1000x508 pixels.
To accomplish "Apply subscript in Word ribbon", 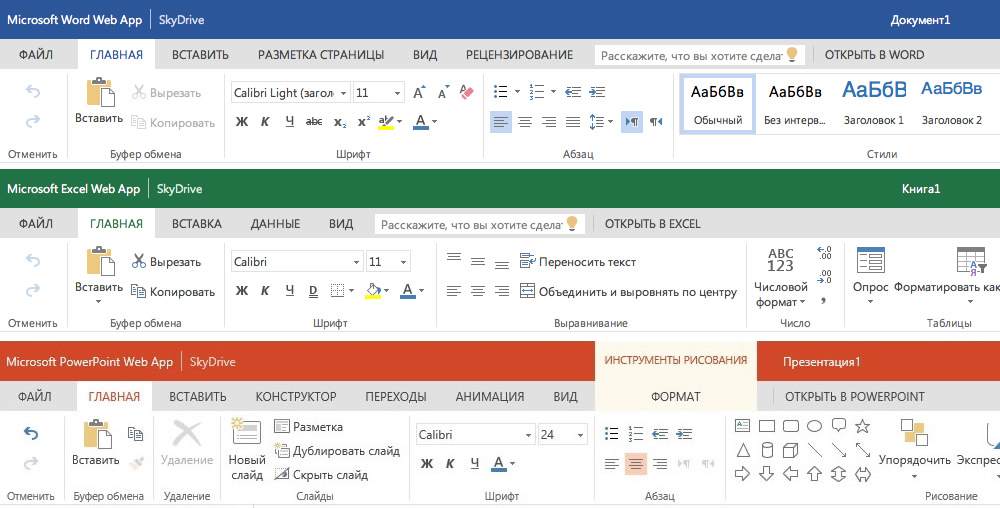I will 340,122.
